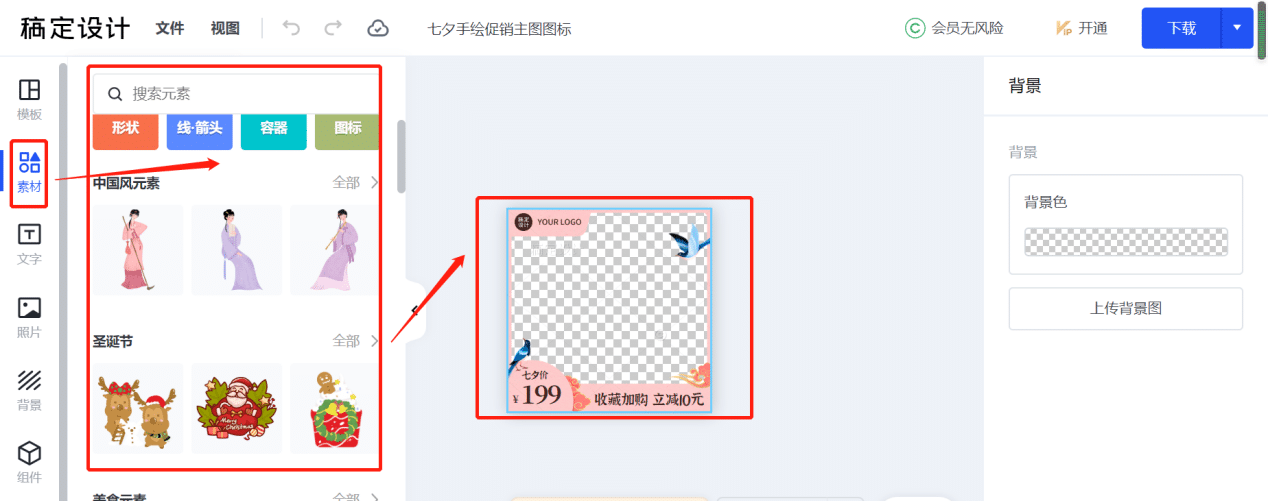The width and height of the screenshot is (1268, 501).
Task: Select the 形状 shapes category button
Action: coord(125,129)
